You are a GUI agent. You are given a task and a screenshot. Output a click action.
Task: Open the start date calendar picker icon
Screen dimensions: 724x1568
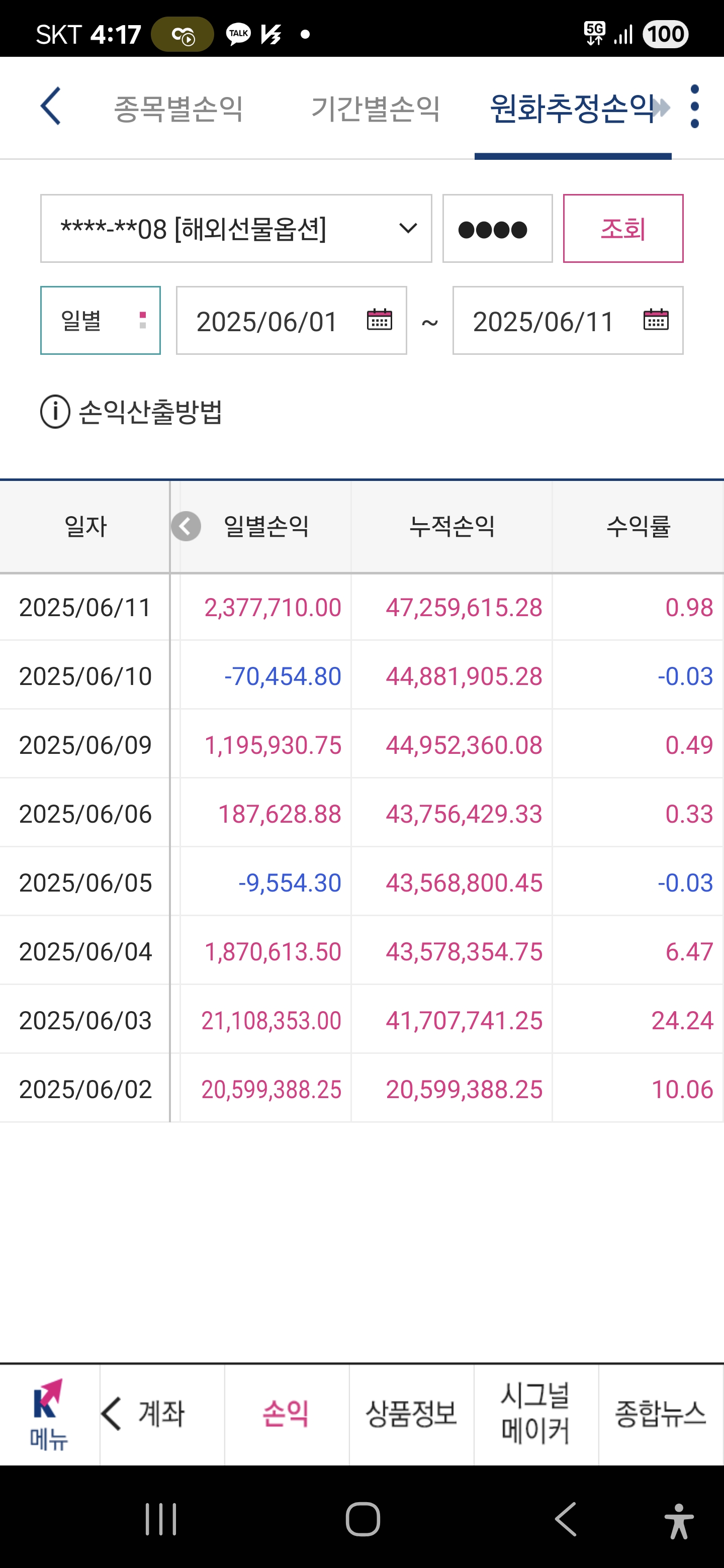pyautogui.click(x=380, y=320)
